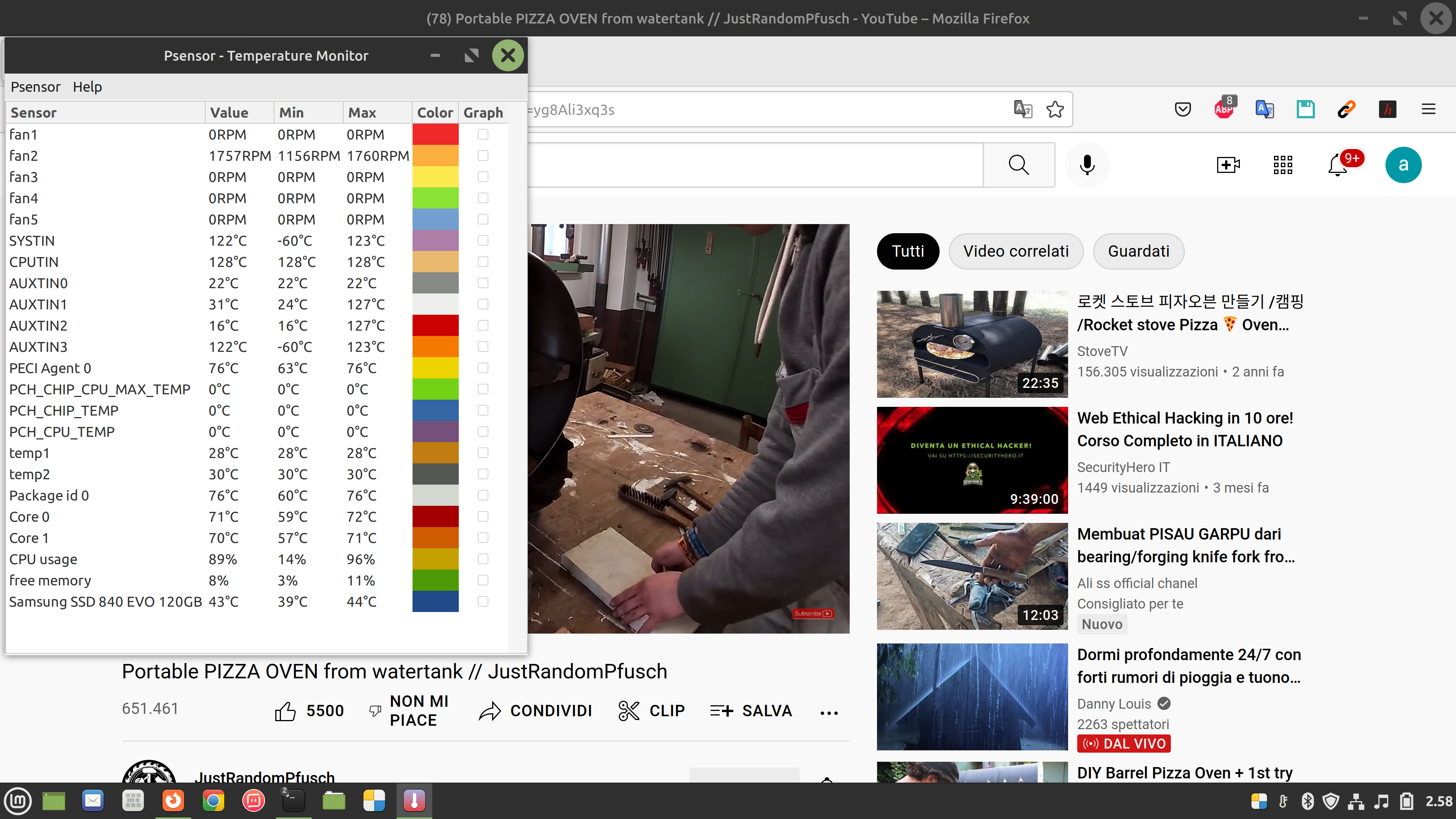Open video more actions three-dot menu

point(828,713)
